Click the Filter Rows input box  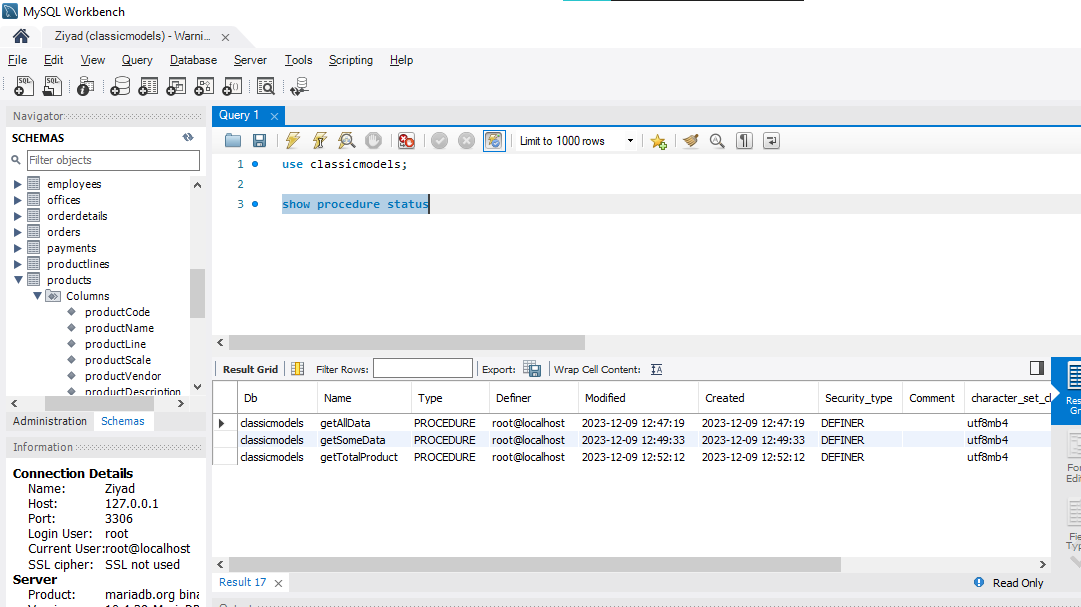click(x=423, y=369)
